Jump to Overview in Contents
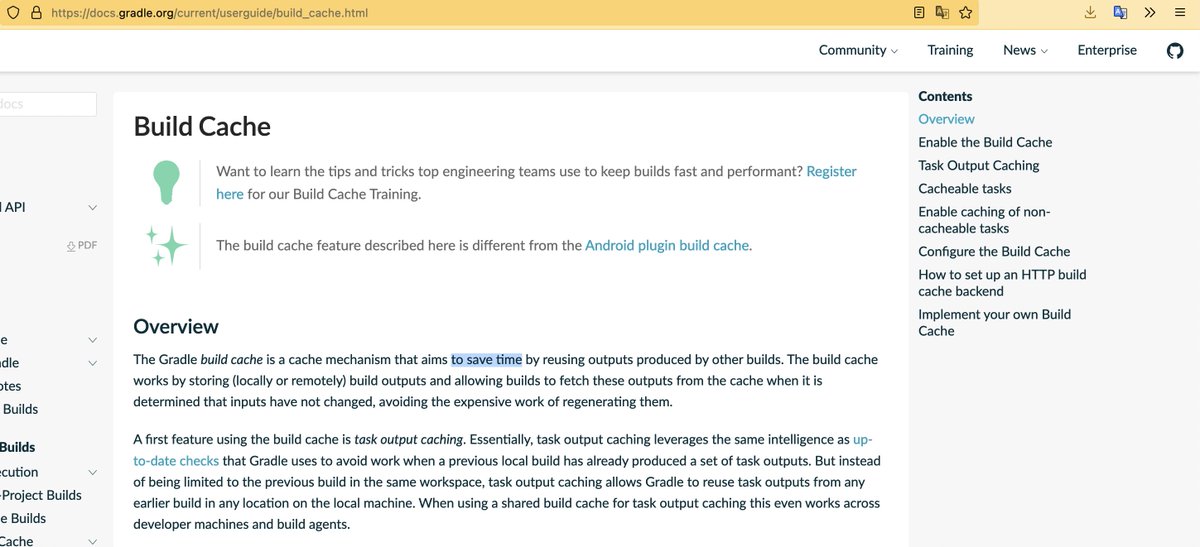The image size is (1200, 547). (946, 119)
